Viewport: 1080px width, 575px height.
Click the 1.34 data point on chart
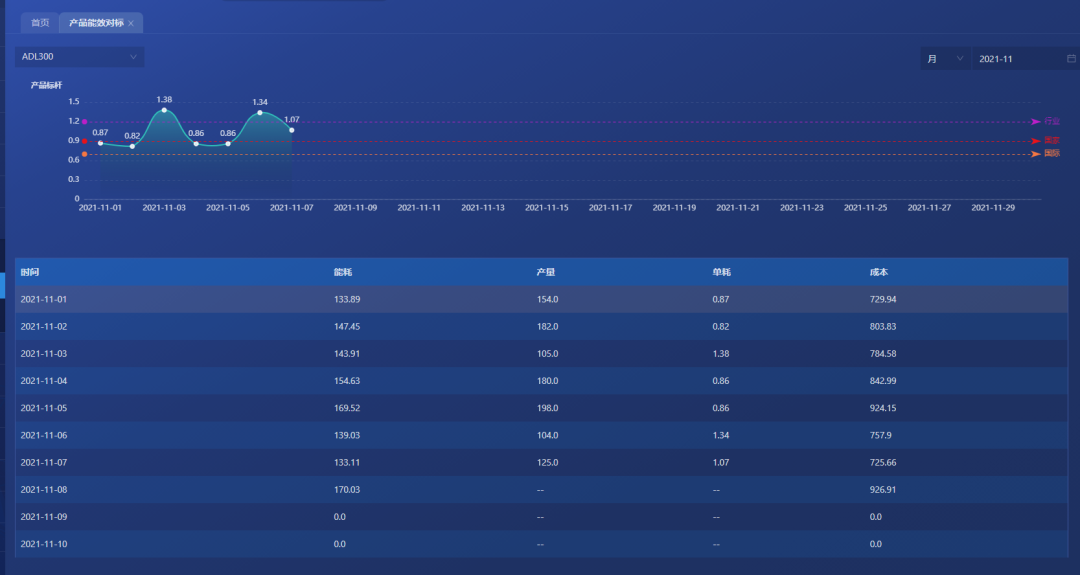click(260, 113)
